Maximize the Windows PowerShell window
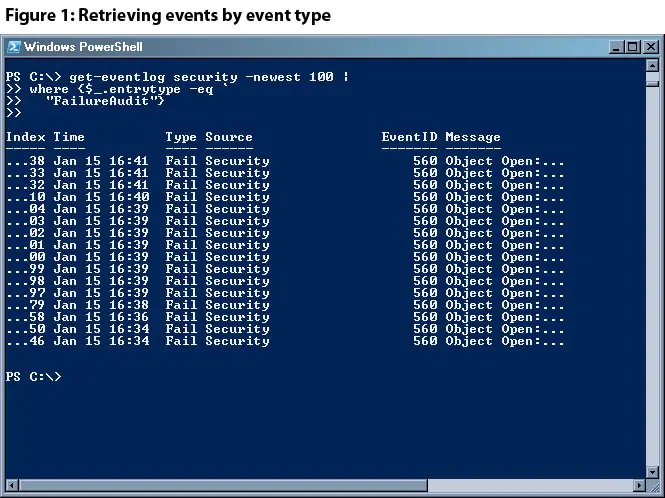665x498 pixels. [632, 47]
